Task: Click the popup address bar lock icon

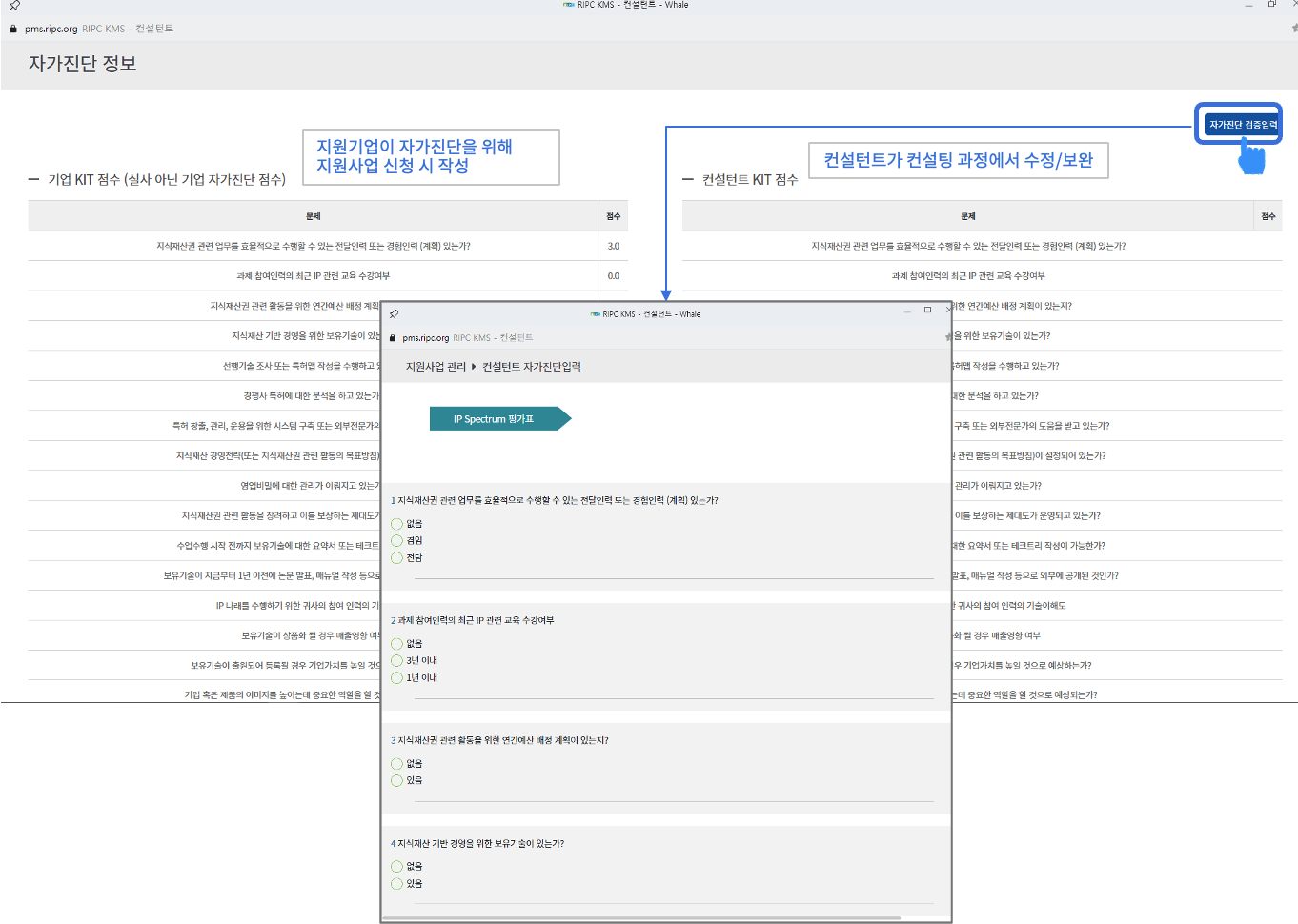Action: pyautogui.click(x=392, y=338)
